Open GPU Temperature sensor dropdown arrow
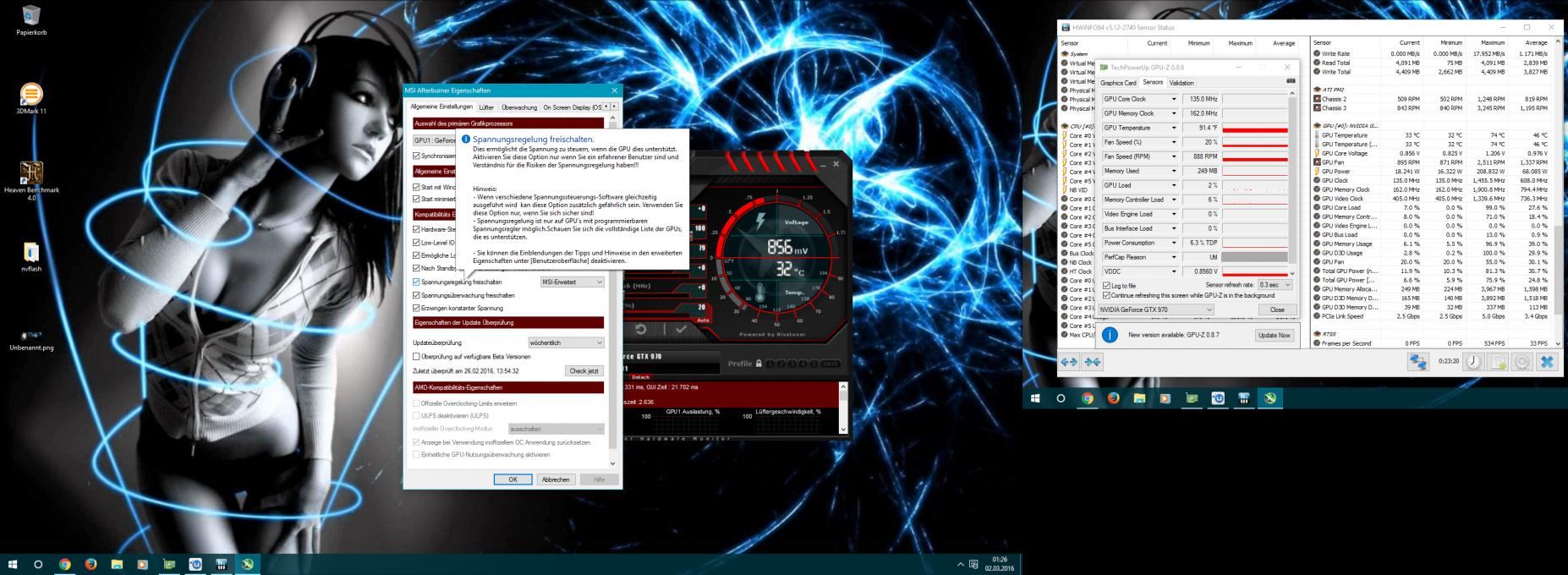 tap(1173, 128)
